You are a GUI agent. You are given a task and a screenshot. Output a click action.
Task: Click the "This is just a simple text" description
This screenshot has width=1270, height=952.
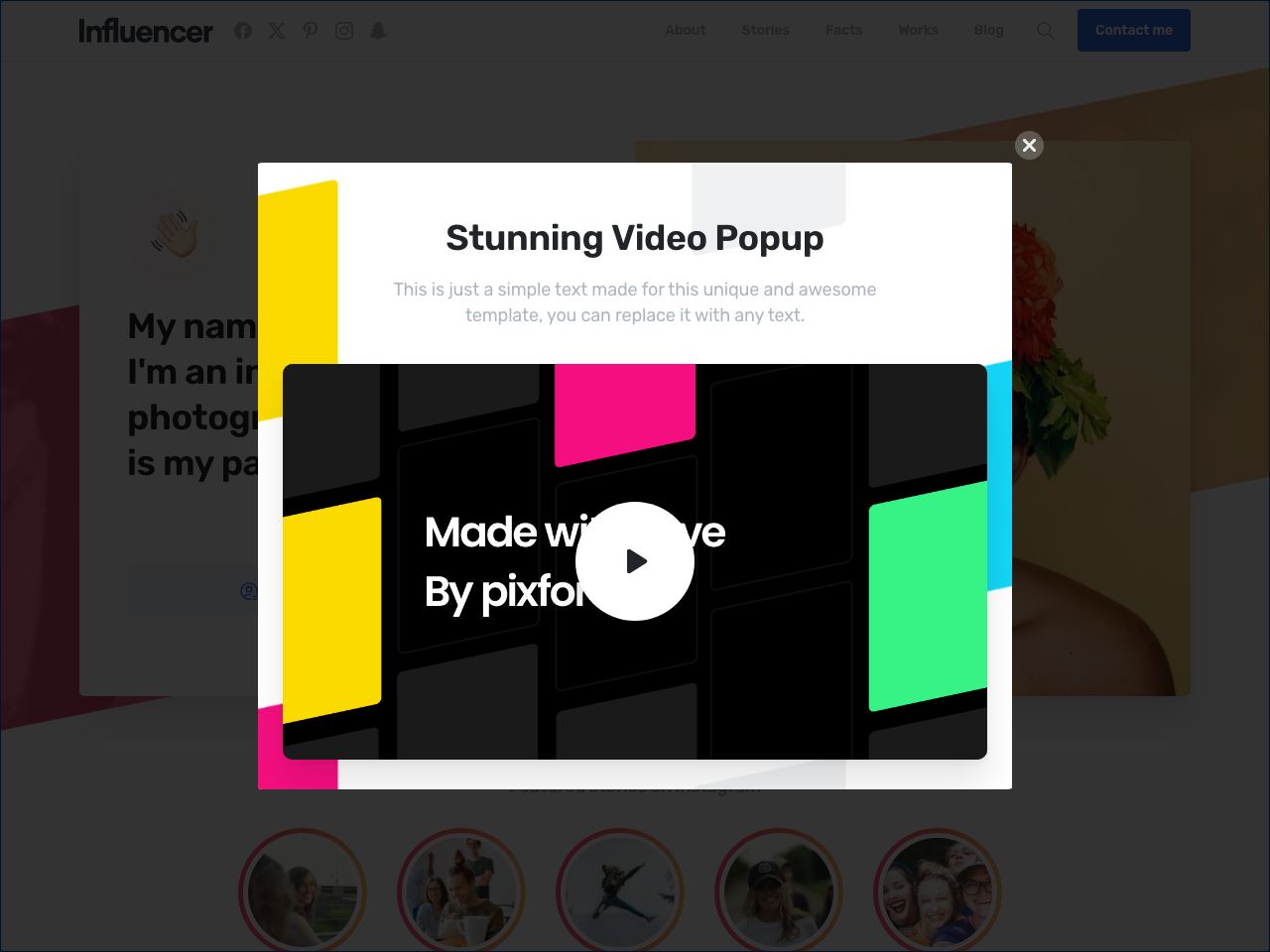(x=635, y=302)
